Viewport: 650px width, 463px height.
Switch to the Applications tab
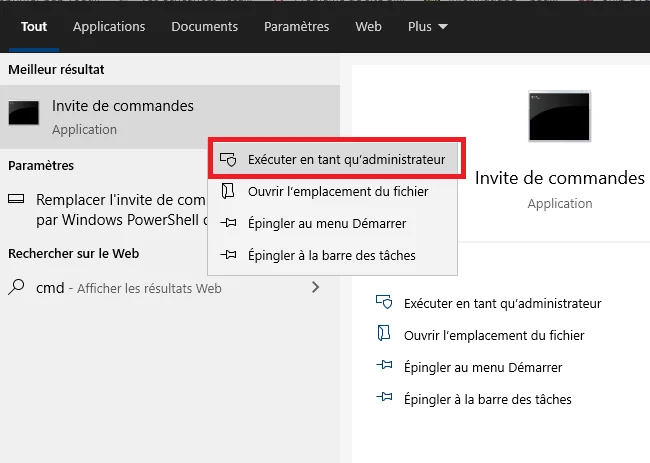(x=109, y=26)
